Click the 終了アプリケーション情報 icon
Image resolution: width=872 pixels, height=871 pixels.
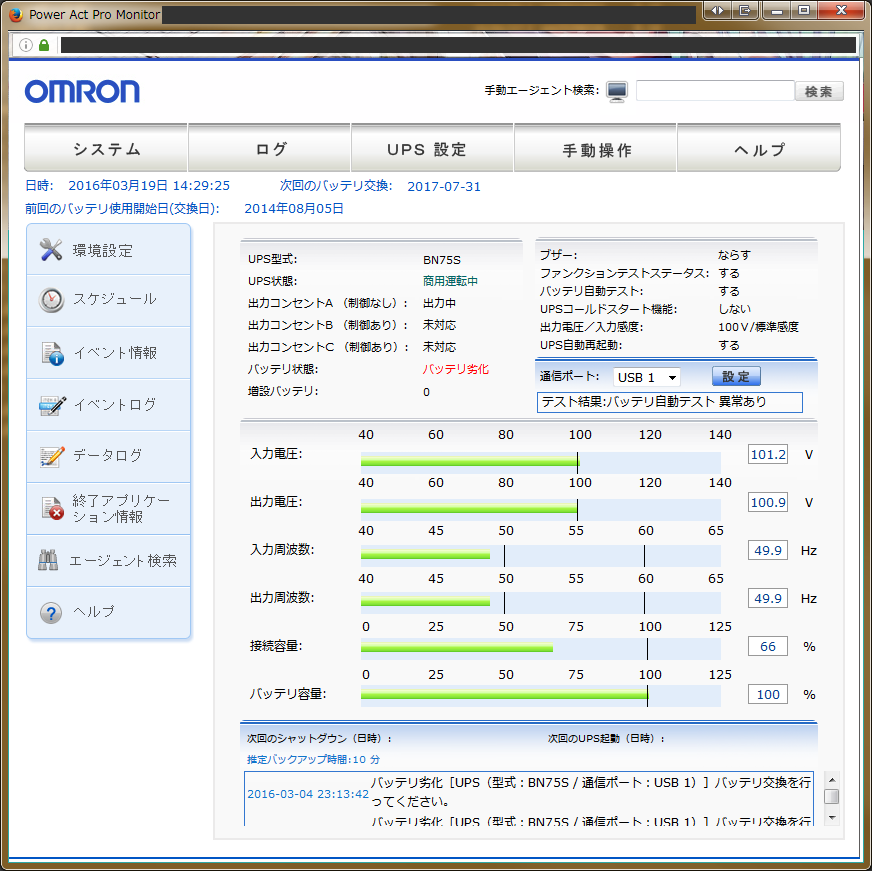click(x=51, y=508)
